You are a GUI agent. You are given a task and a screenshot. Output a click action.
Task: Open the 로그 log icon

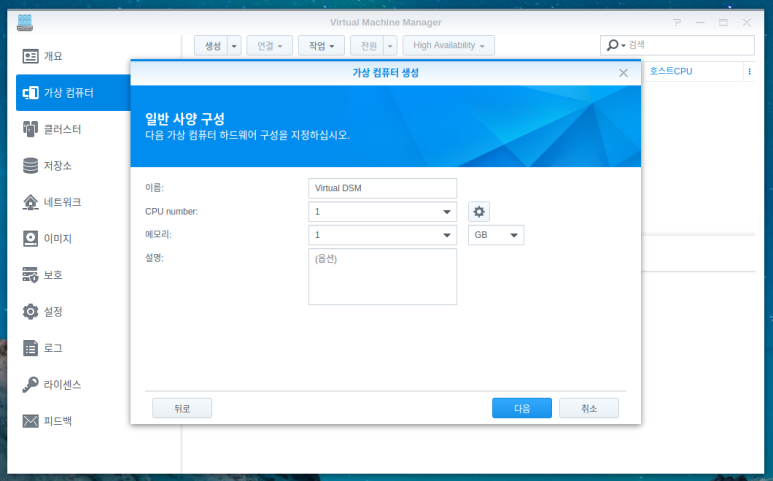click(30, 348)
